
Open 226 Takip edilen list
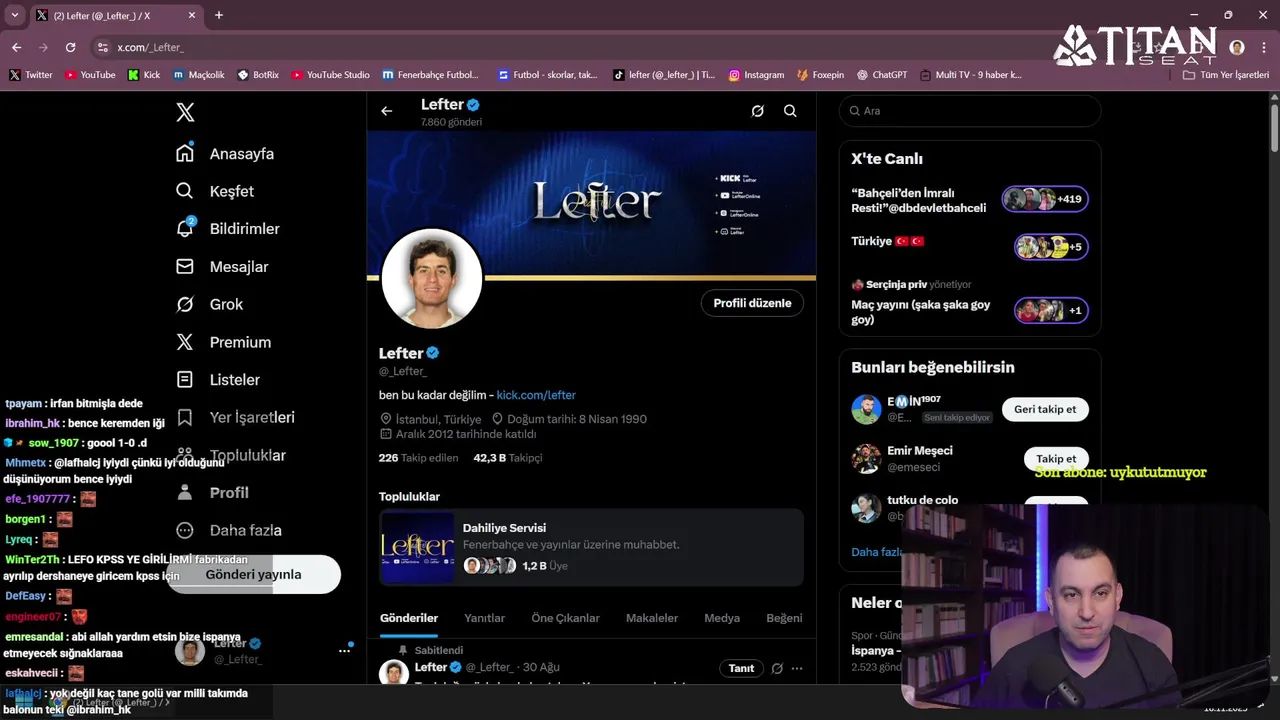click(x=418, y=458)
